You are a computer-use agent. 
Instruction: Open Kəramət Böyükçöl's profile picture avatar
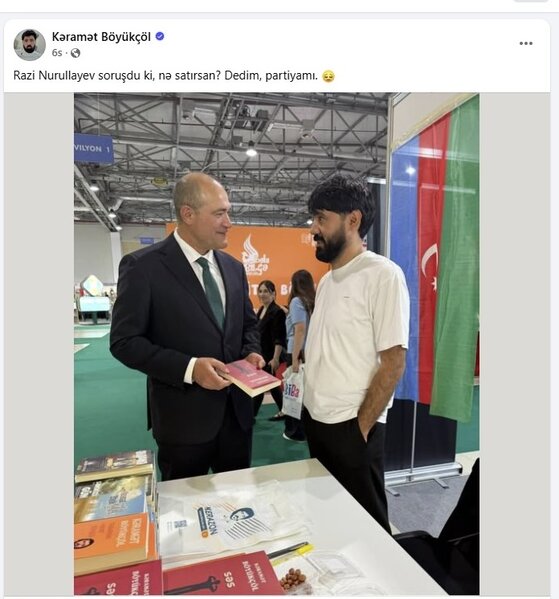[29, 44]
